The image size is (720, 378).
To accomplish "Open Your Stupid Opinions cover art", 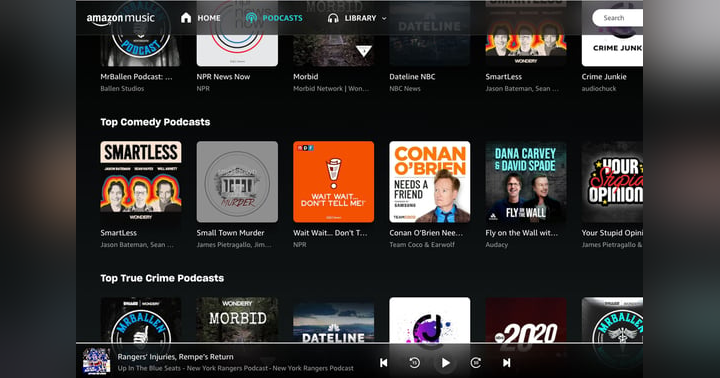I will pyautogui.click(x=612, y=182).
